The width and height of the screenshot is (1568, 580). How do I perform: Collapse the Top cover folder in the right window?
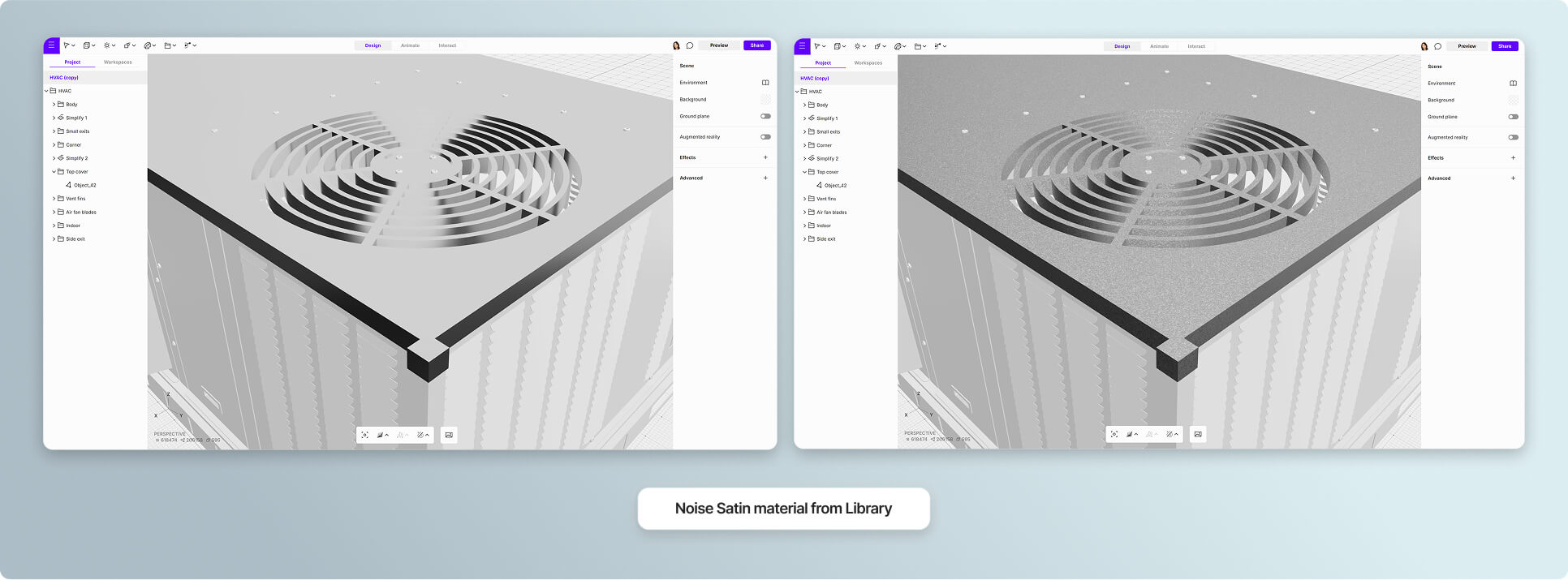click(804, 172)
